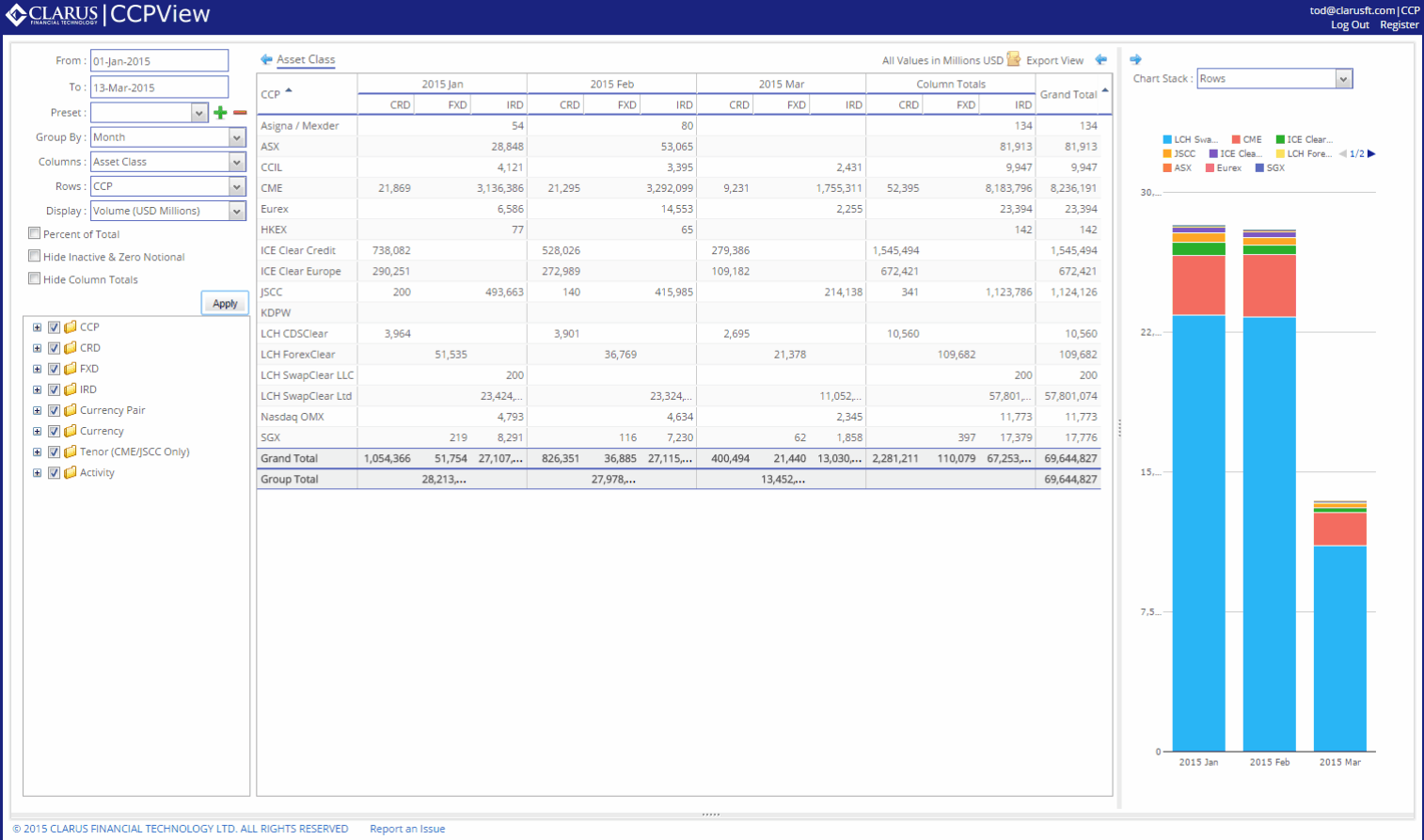Click the 2015 Mar column group header
The width and height of the screenshot is (1424, 840).
(782, 84)
